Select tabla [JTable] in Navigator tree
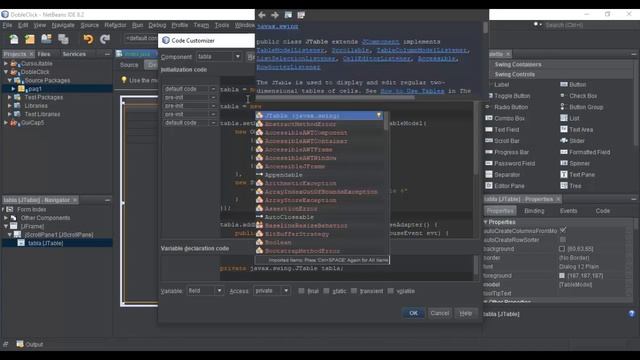The width and height of the screenshot is (640, 360). [x=45, y=243]
